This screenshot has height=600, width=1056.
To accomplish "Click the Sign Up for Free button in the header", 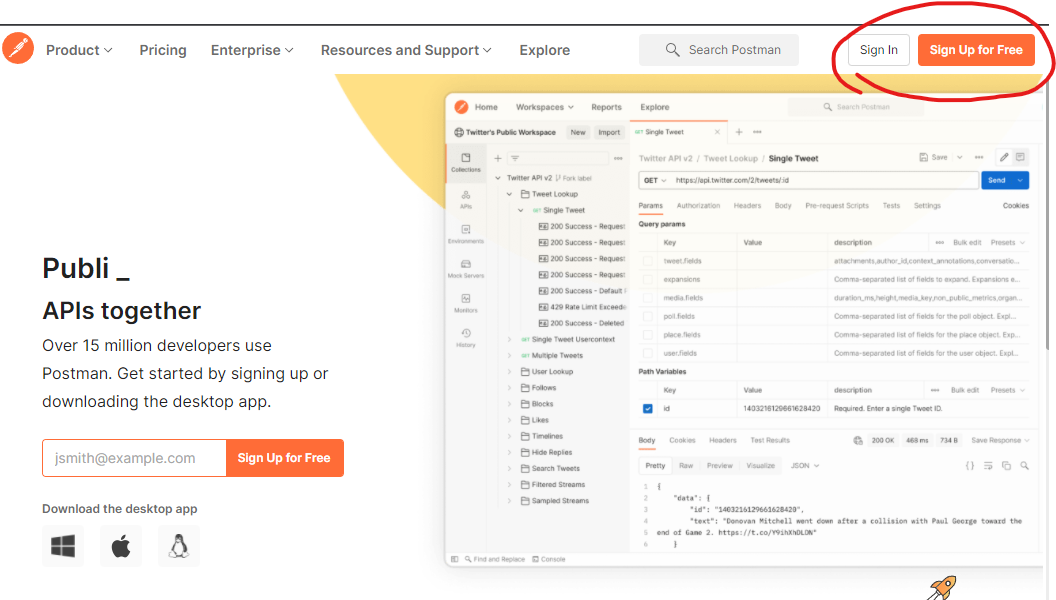I will click(x=976, y=50).
